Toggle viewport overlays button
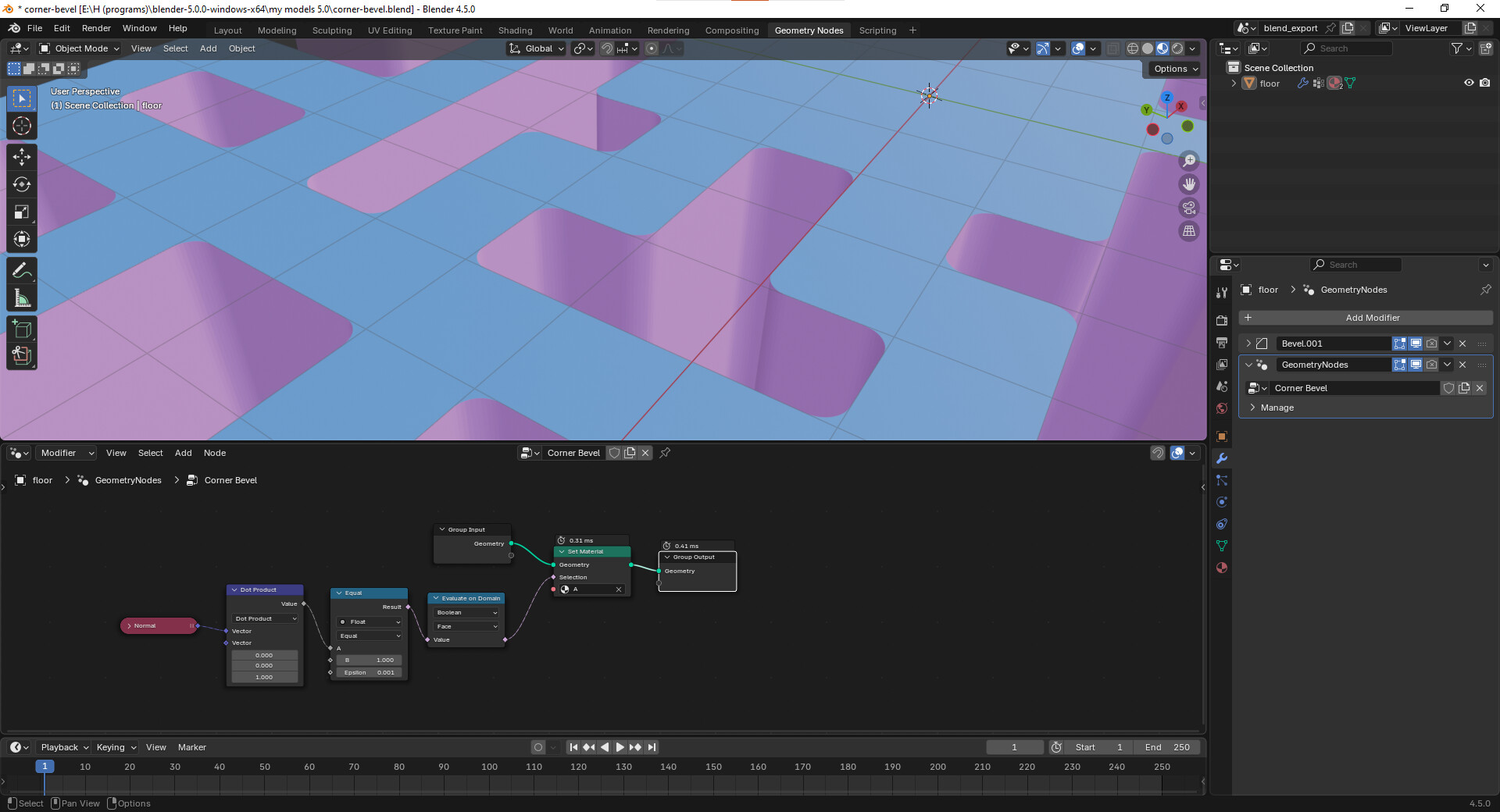The height and width of the screenshot is (812, 1500). (x=1078, y=48)
